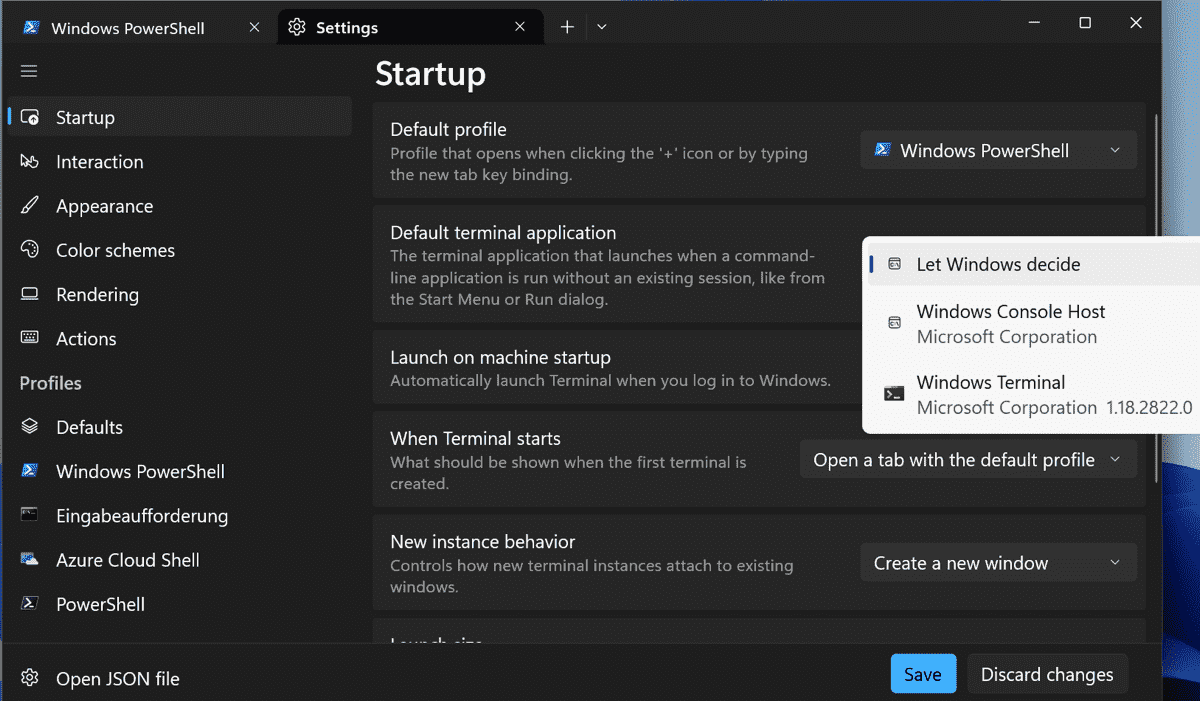
Task: Click the Interaction cursor icon in the sidebar
Action: (30, 162)
